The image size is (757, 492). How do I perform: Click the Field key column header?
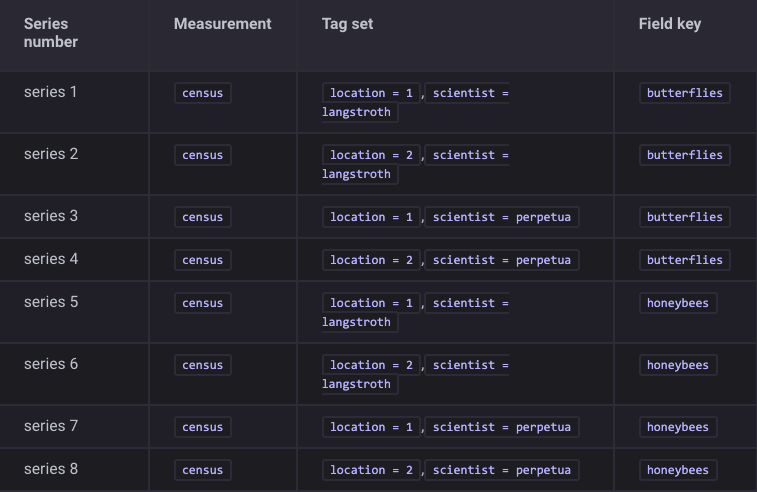click(x=669, y=24)
